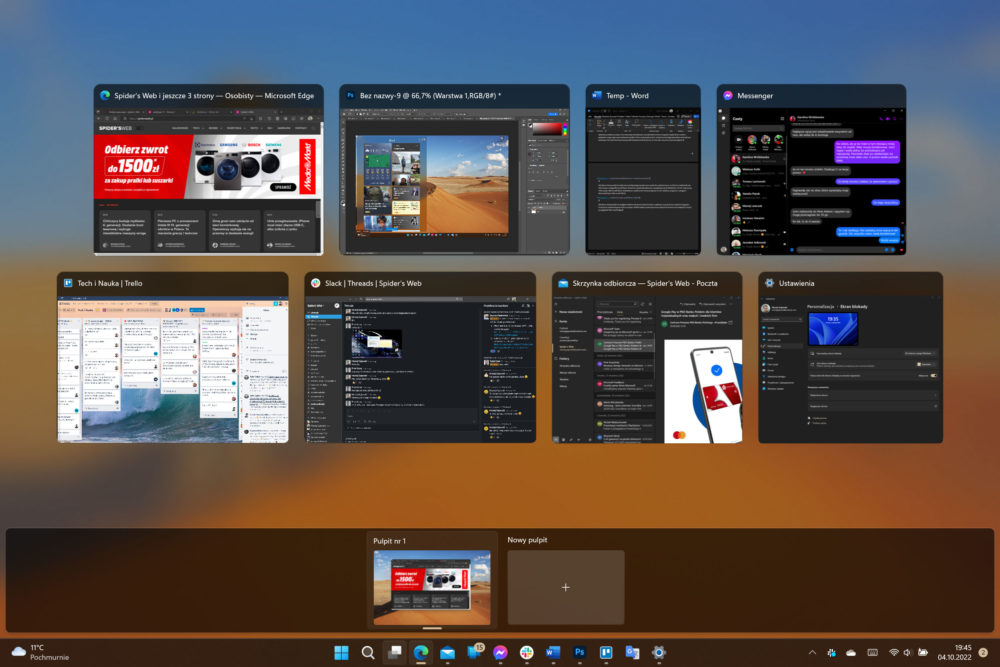
Task: Click the battery tray icon
Action: click(x=922, y=652)
